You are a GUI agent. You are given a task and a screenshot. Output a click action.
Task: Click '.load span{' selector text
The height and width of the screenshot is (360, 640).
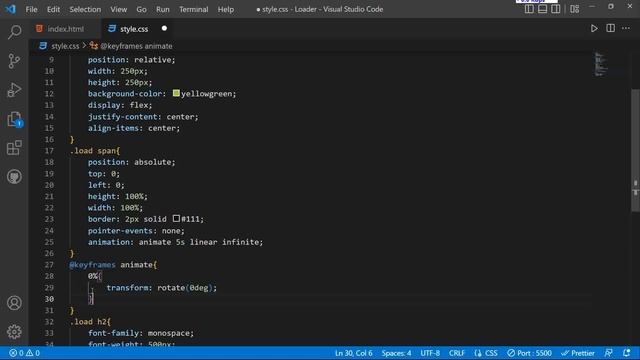(95, 151)
